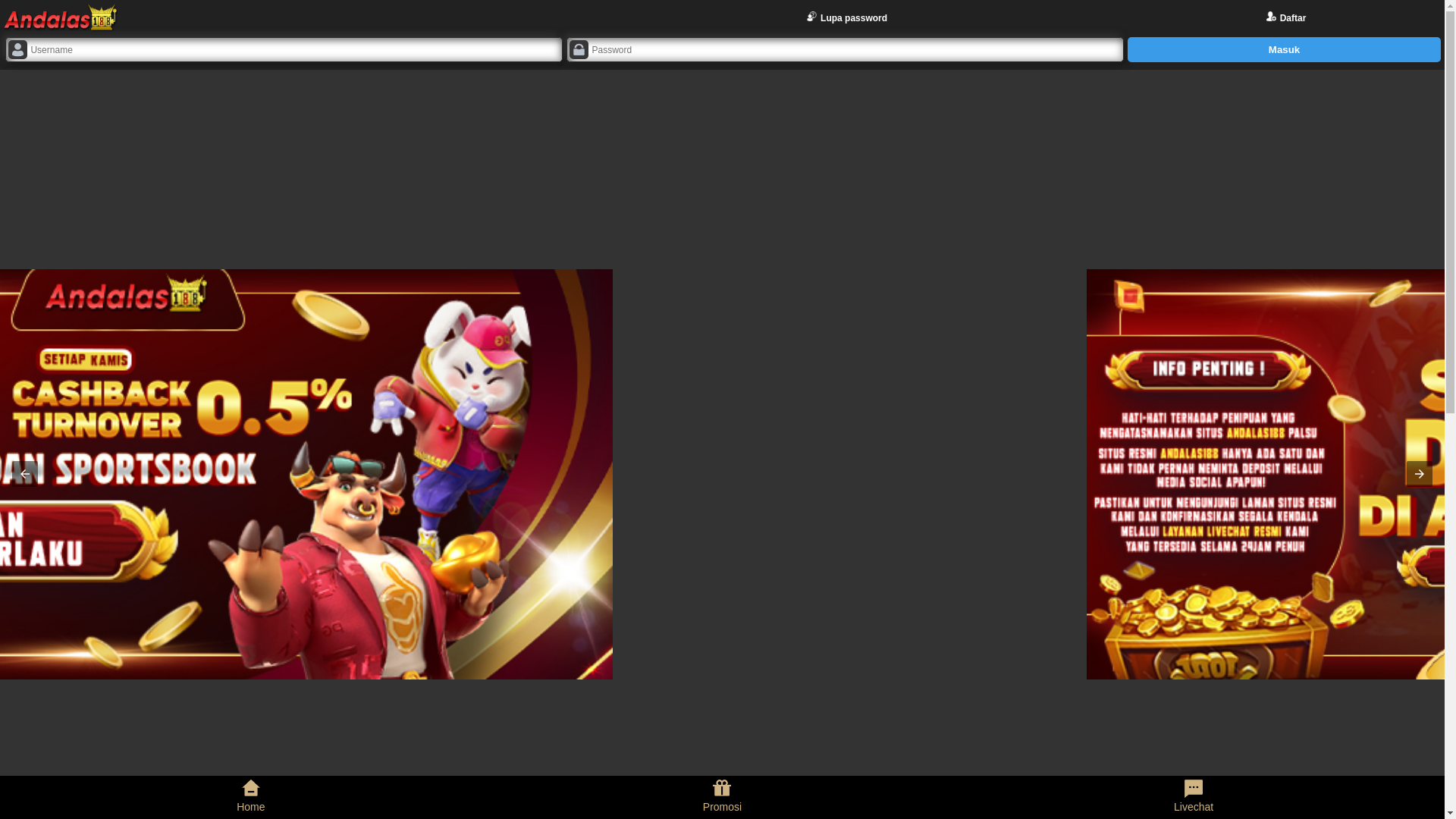1456x819 pixels.
Task: Open the Cashback Turnover promo banner
Action: [306, 474]
